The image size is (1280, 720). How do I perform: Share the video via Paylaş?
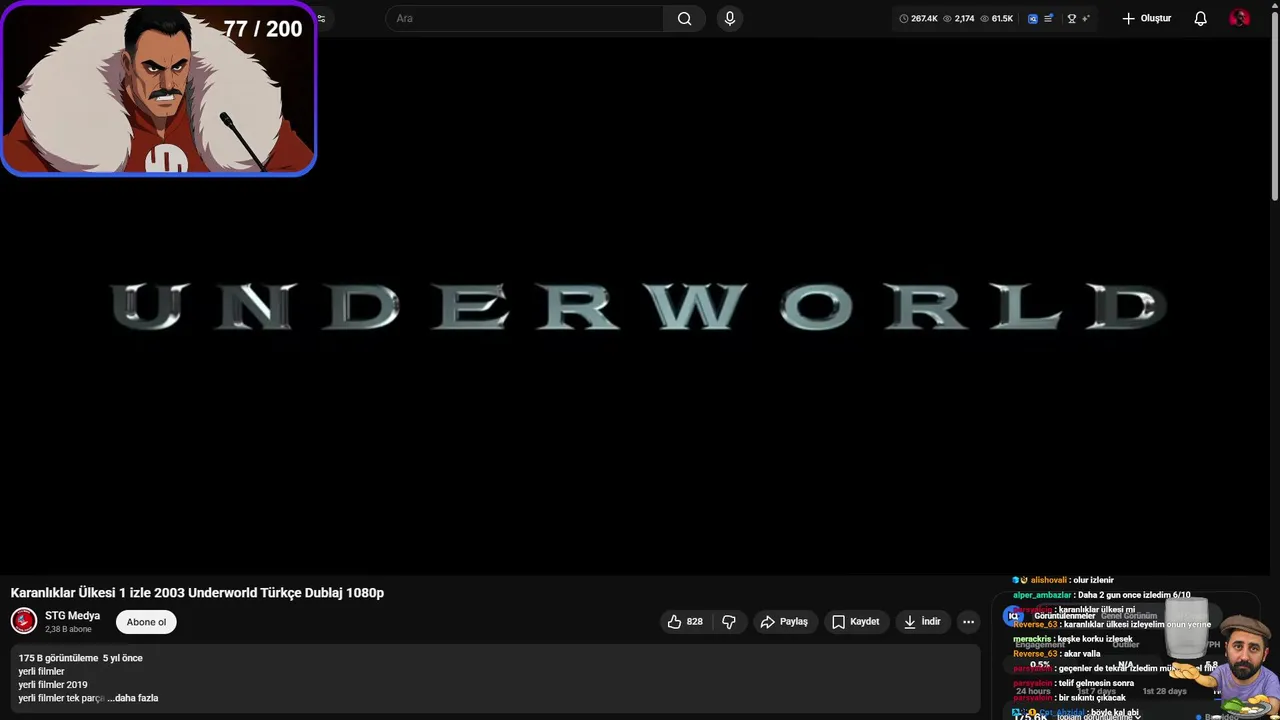point(784,622)
